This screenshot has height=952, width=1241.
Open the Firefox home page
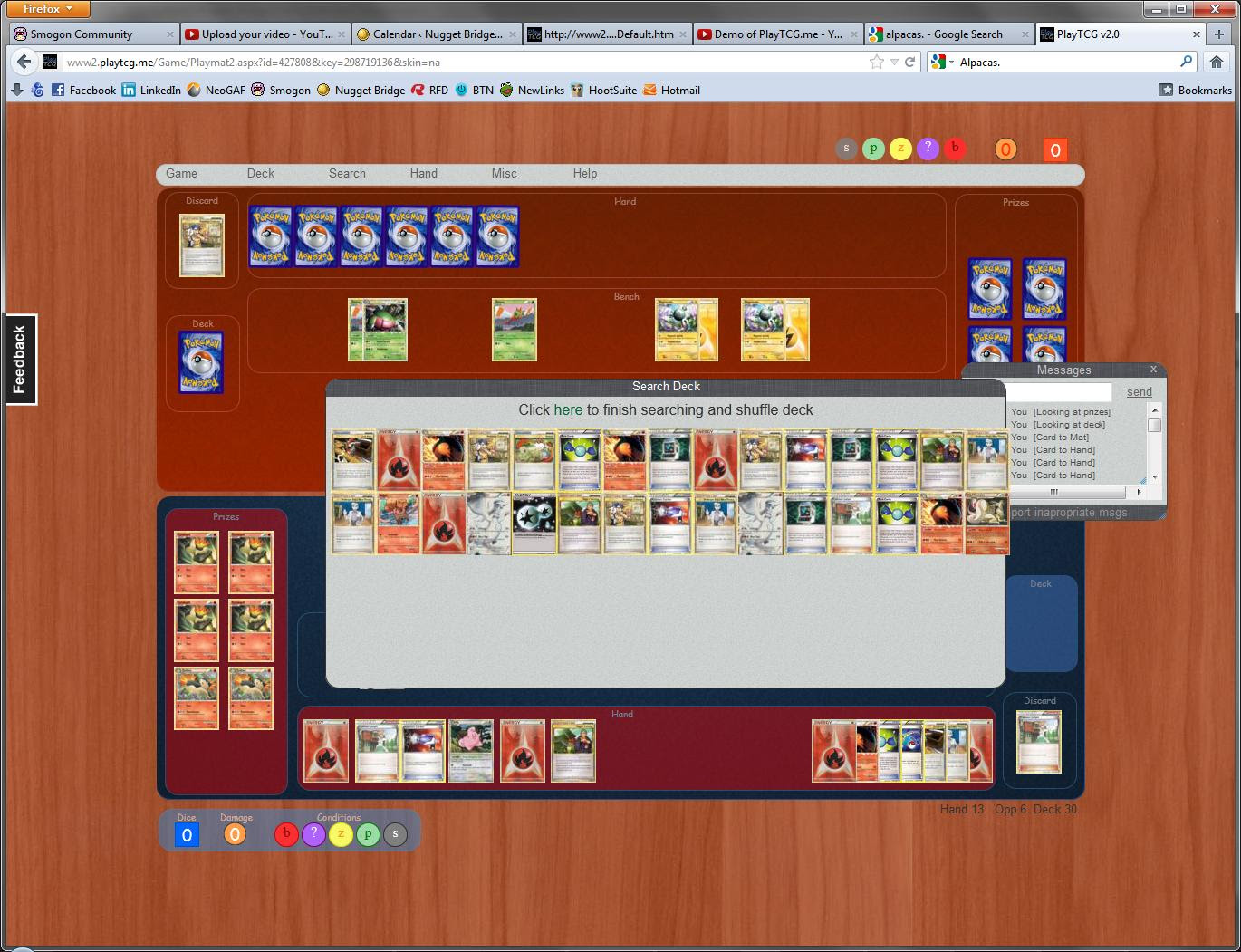pos(1217,62)
